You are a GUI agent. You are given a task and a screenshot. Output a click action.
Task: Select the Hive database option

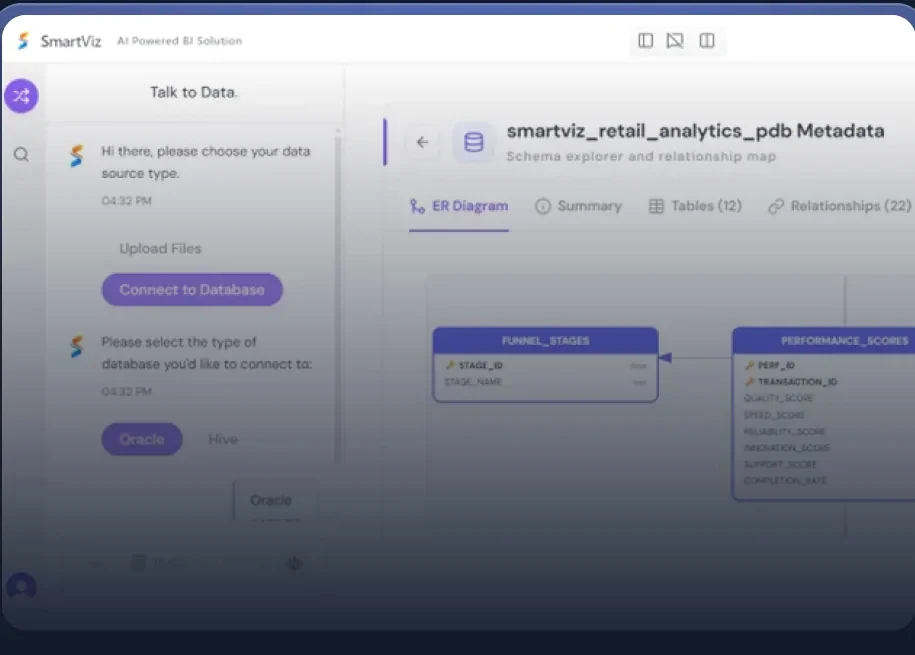click(x=223, y=439)
